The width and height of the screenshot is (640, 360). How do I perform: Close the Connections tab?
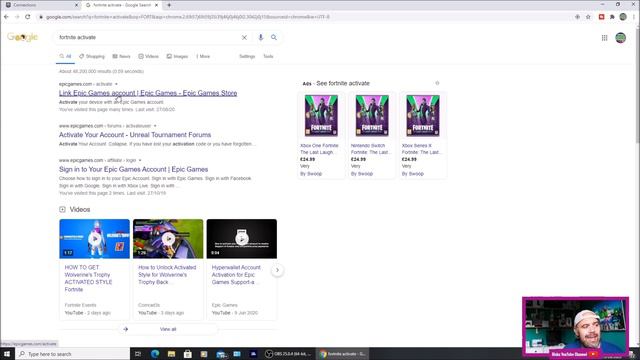click(x=76, y=5)
